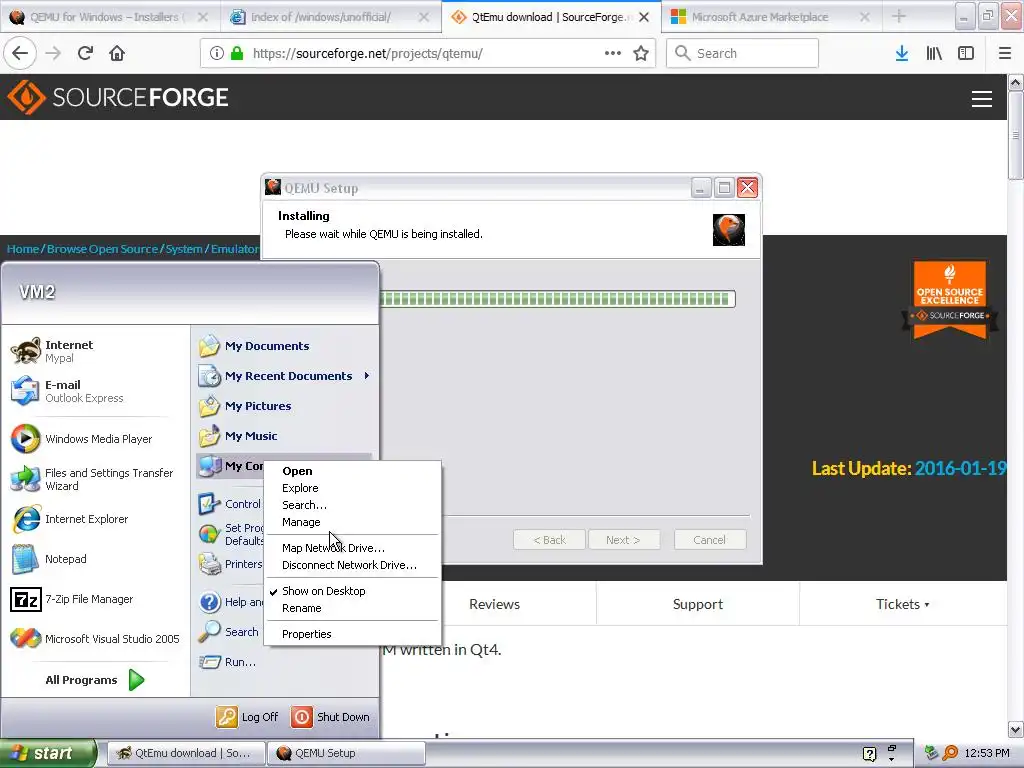Open Outlook Express E-mail
This screenshot has width=1024, height=768.
95,391
